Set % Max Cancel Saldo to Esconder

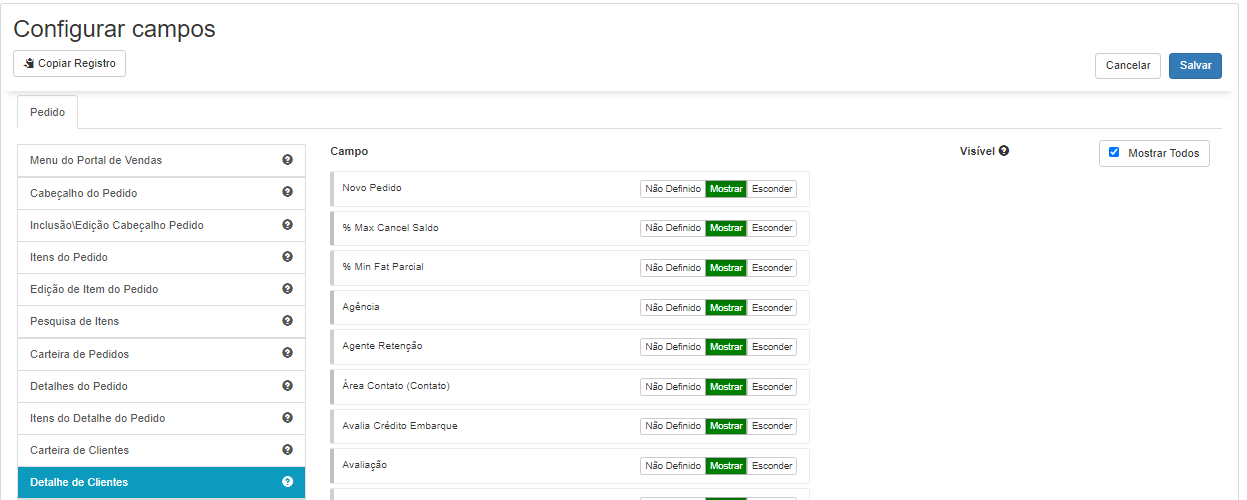coord(772,228)
